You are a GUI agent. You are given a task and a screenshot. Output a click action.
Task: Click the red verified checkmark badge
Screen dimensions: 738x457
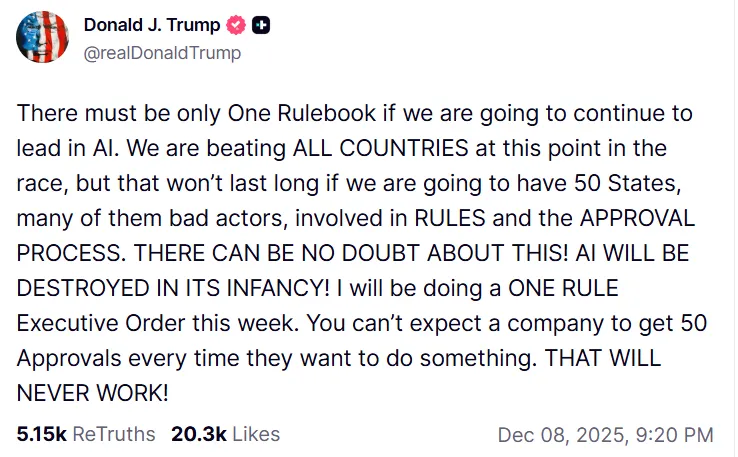[238, 26]
